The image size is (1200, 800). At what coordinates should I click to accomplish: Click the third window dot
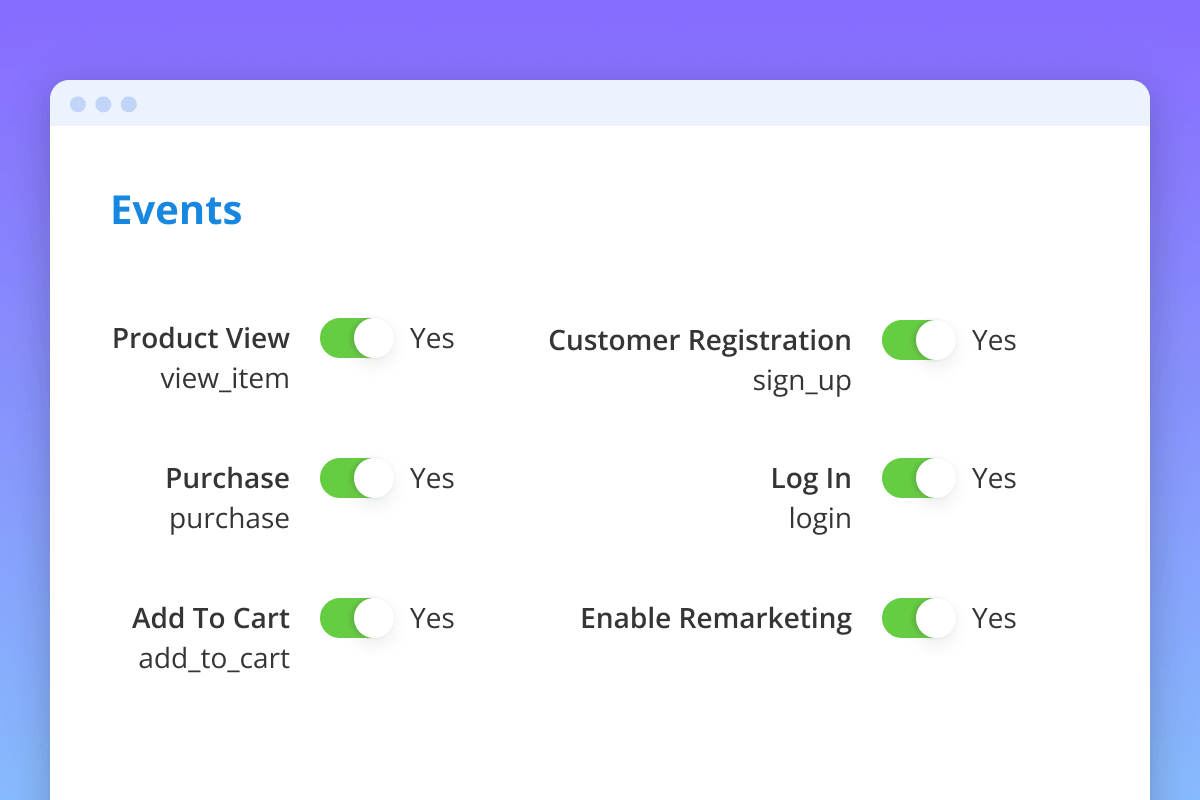129,104
